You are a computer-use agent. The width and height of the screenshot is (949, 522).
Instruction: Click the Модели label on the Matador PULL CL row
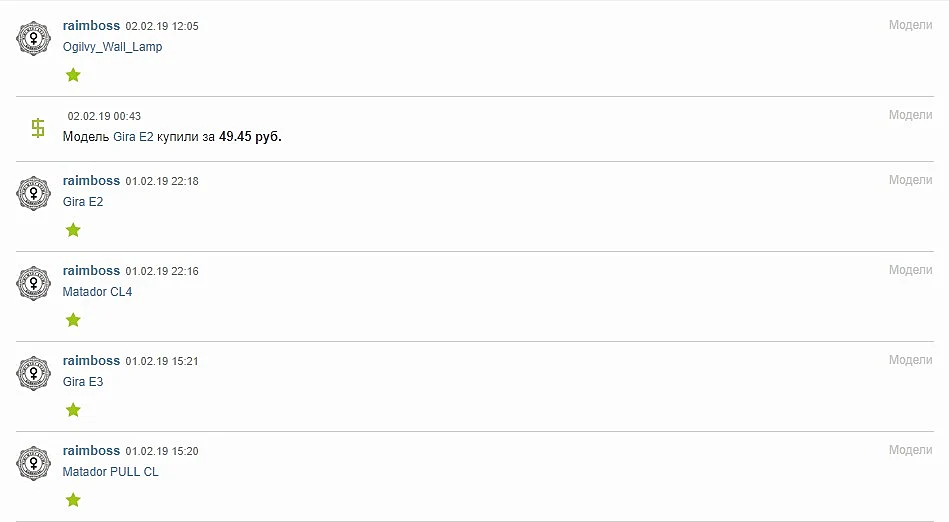(x=910, y=450)
